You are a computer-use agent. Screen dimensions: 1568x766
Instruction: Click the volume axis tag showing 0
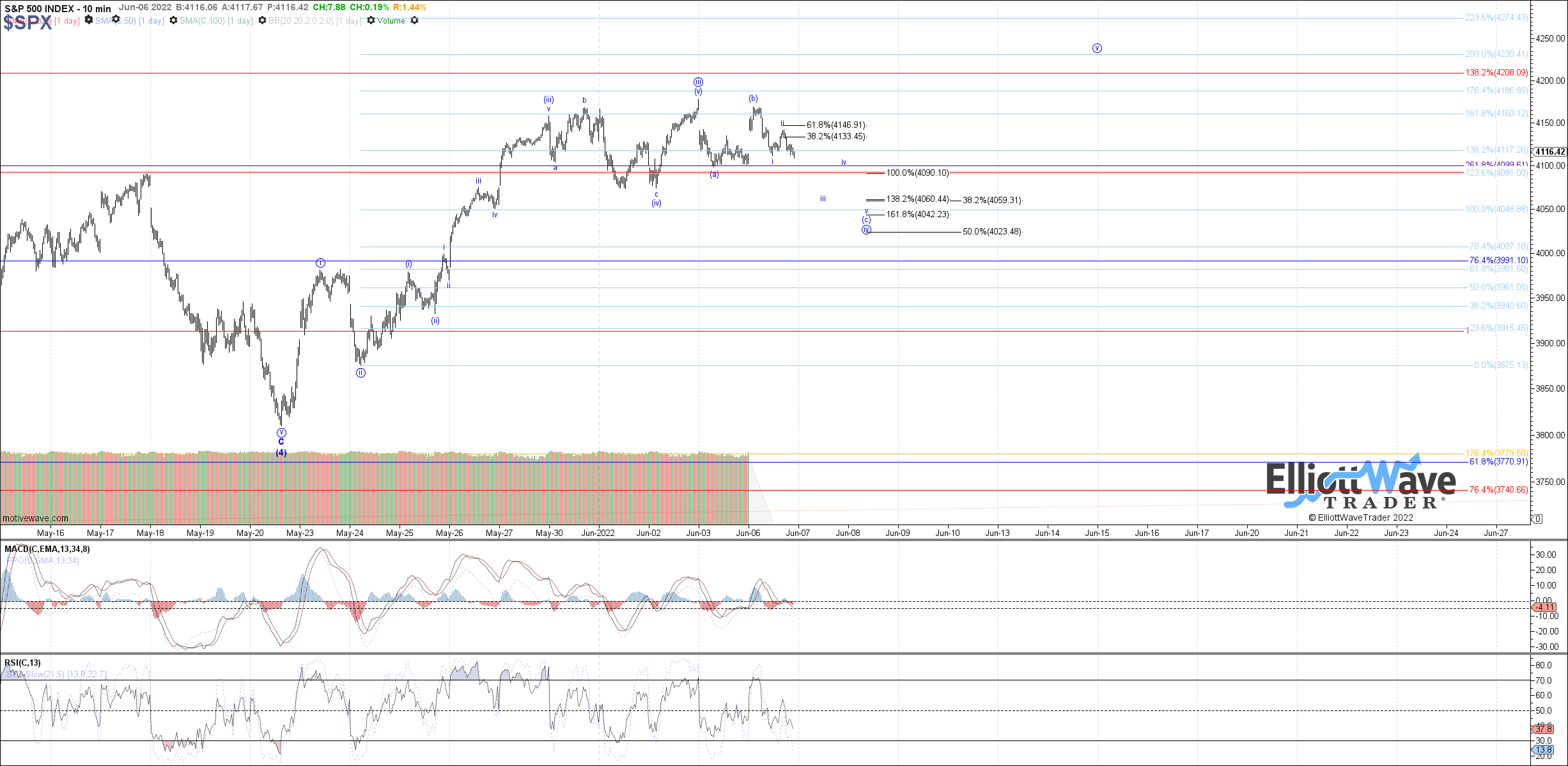pos(1537,519)
